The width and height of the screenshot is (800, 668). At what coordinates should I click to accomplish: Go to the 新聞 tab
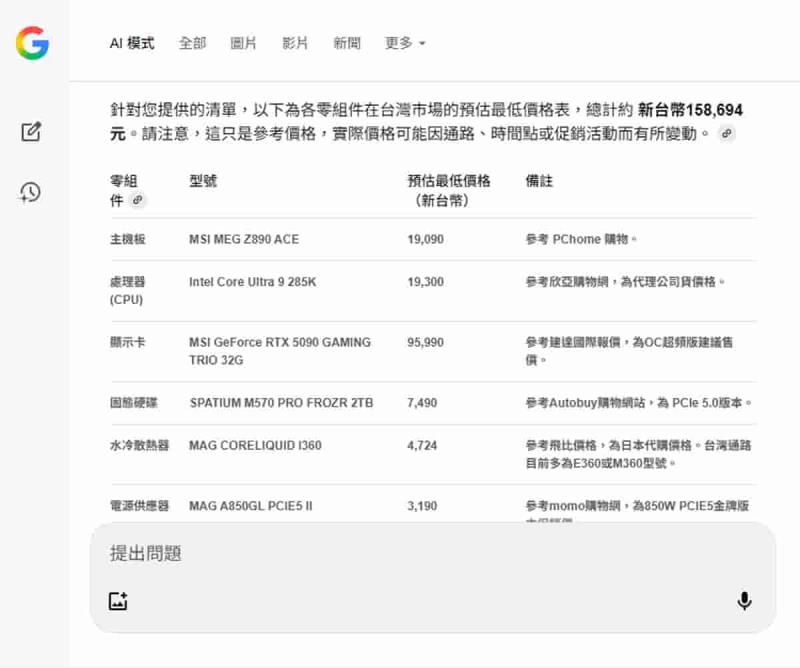(x=347, y=43)
